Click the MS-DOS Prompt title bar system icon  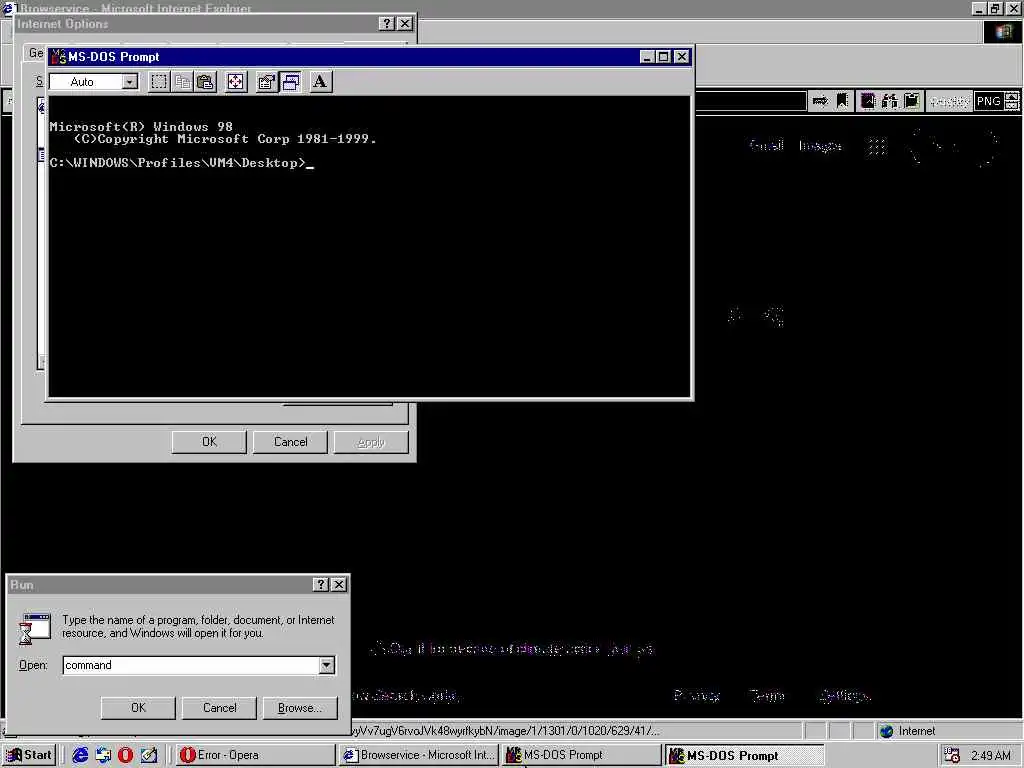[x=58, y=57]
